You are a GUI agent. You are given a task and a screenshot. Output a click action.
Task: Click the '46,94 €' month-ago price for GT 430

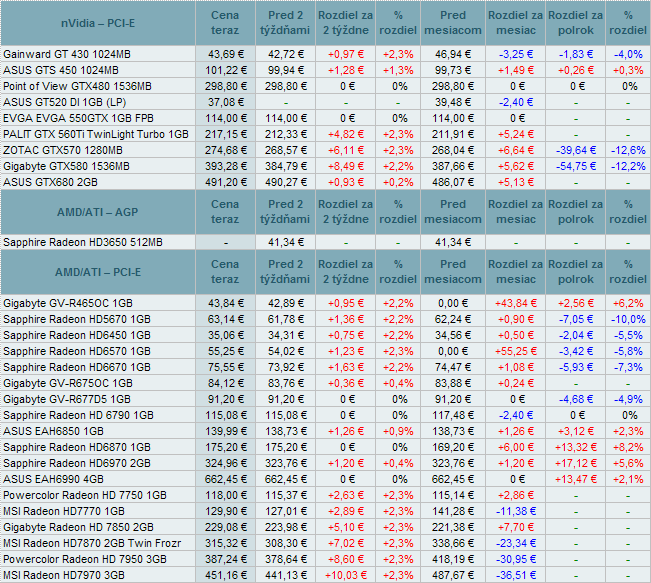pyautogui.click(x=453, y=54)
